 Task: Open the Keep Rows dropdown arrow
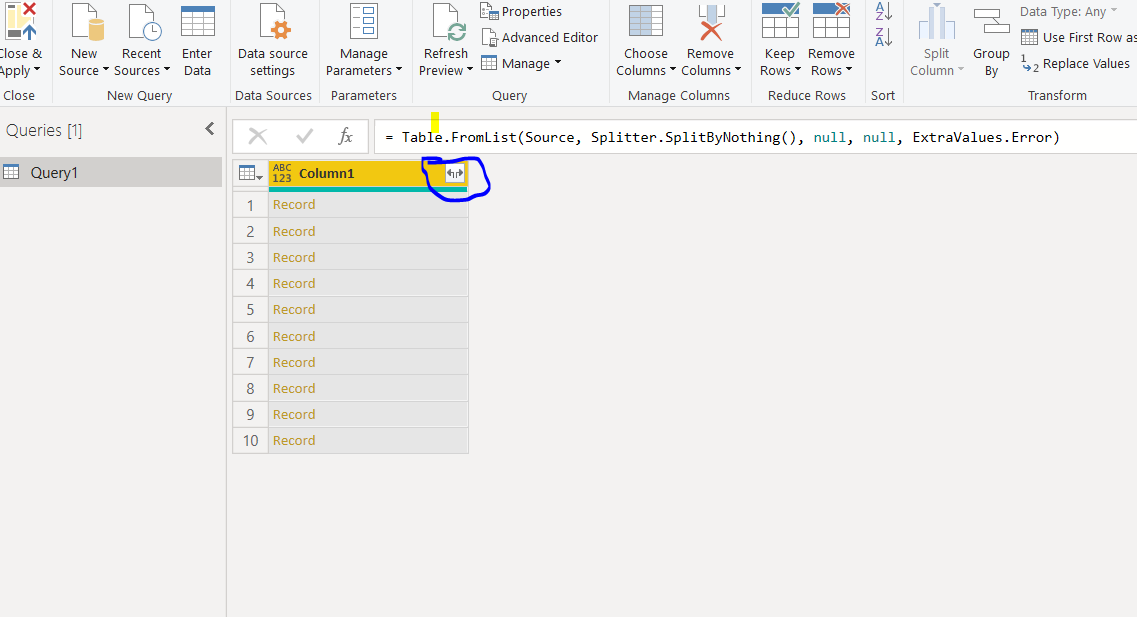tap(798, 70)
